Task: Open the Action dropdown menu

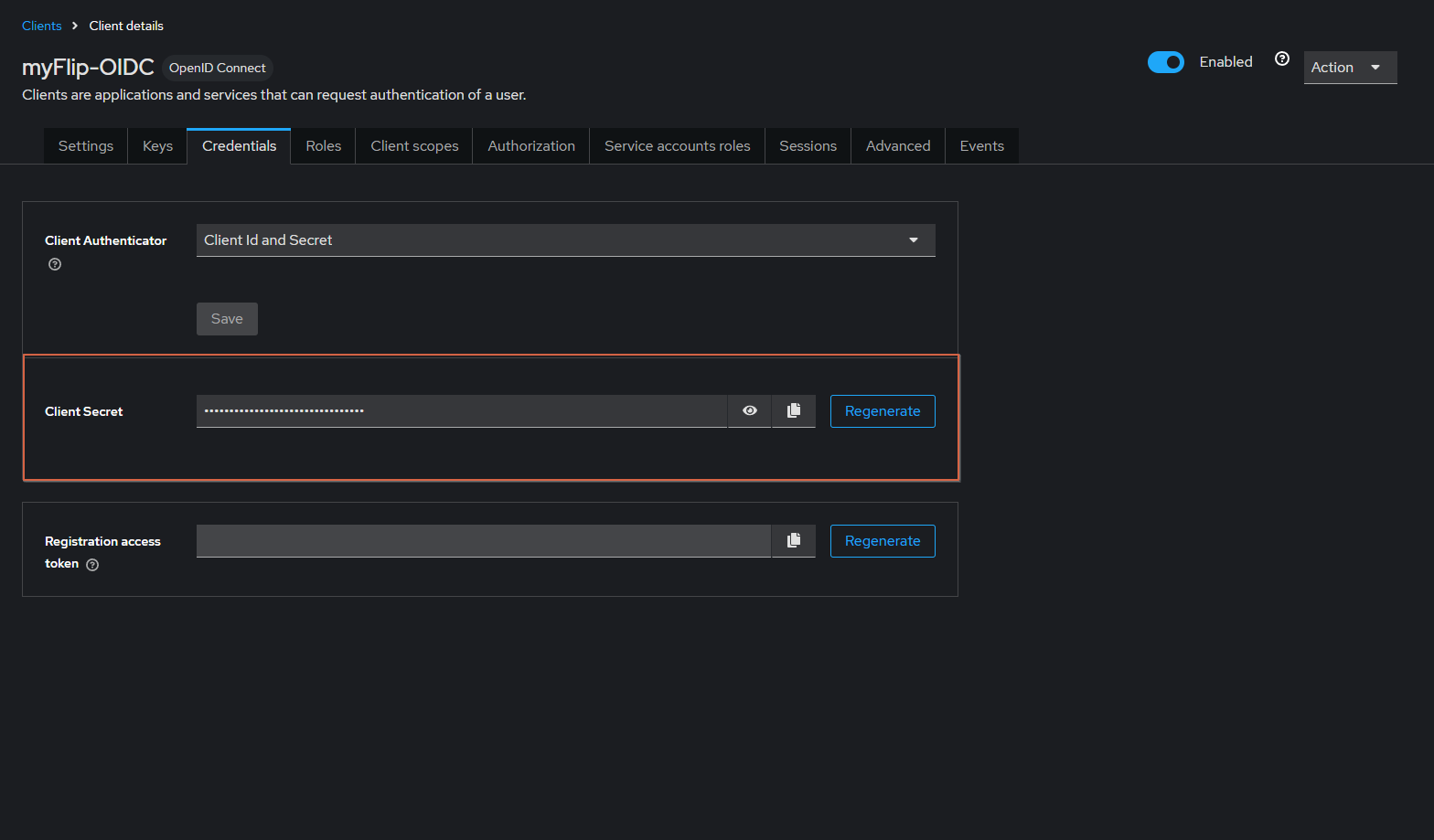Action: tap(1350, 68)
